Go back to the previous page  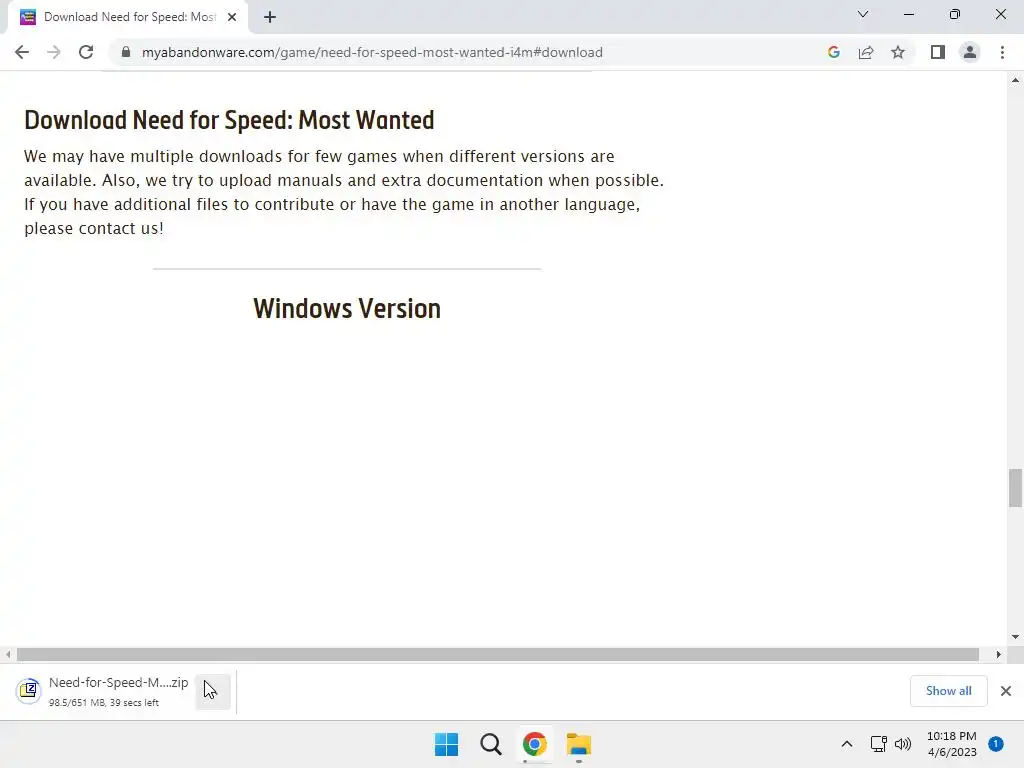point(22,52)
